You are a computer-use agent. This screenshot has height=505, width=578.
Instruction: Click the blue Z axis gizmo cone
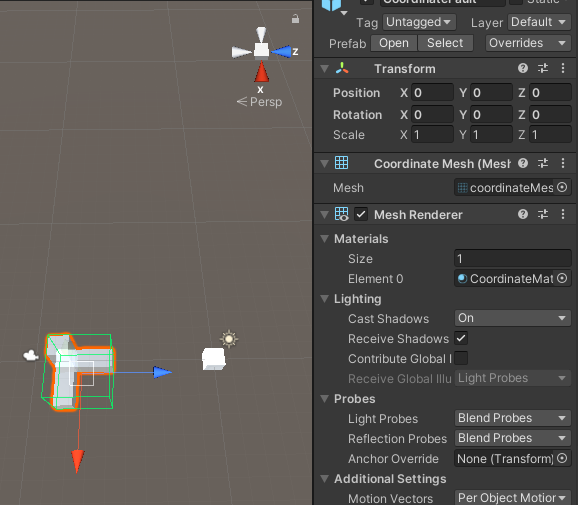[x=282, y=52]
